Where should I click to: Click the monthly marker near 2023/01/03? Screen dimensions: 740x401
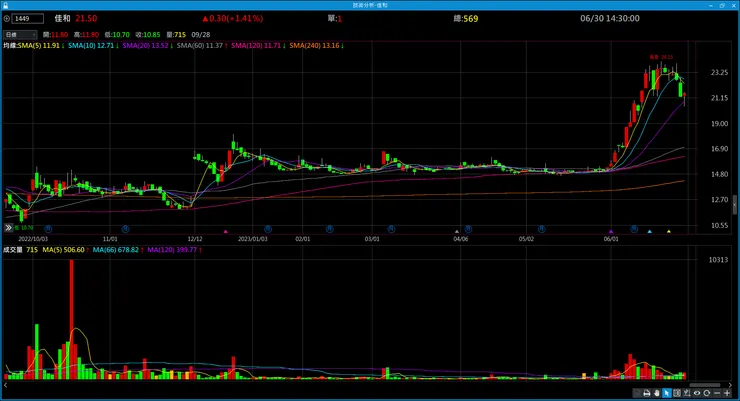pos(268,229)
